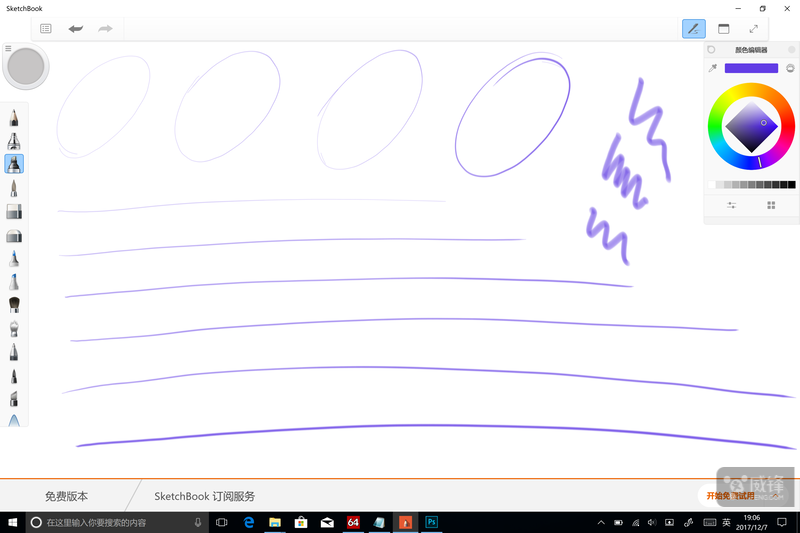Viewport: 800px width, 533px height.
Task: Click the redo arrow
Action: [105, 29]
